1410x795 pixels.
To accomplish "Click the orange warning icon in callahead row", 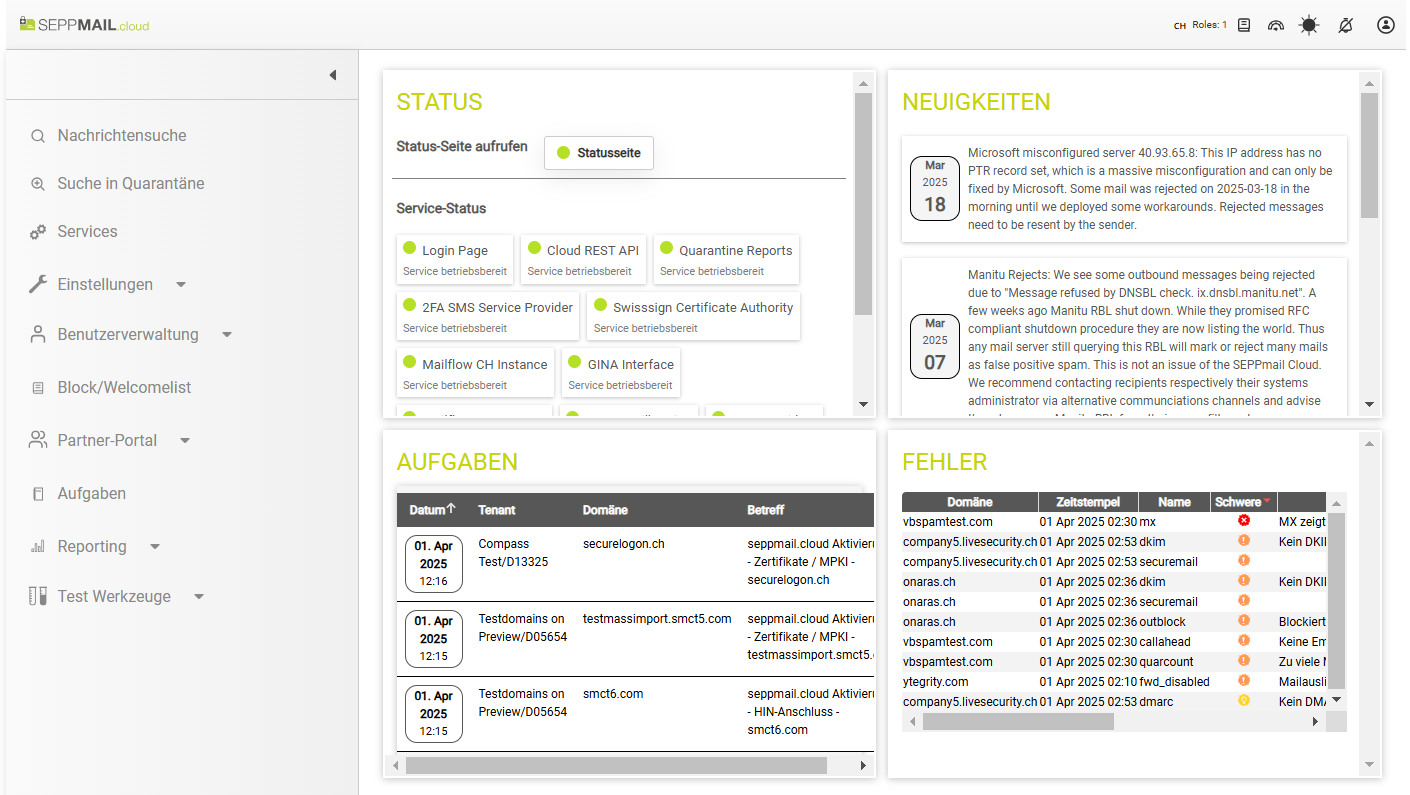I will (1244, 641).
